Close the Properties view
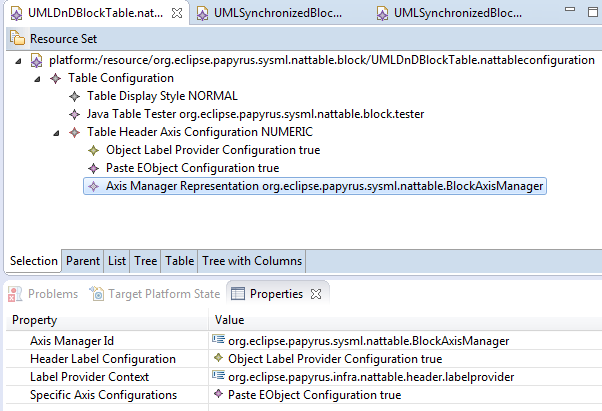The width and height of the screenshot is (602, 411). (316, 294)
